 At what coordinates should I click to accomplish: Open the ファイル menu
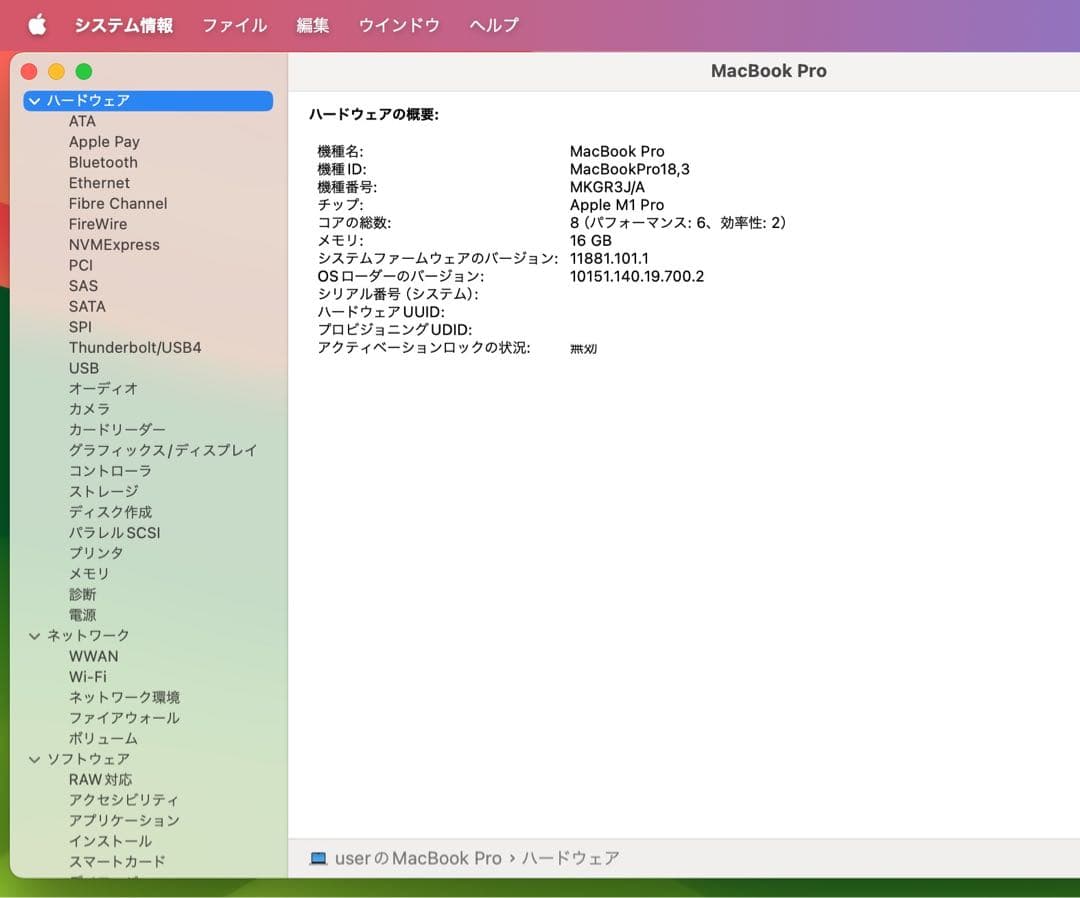click(x=234, y=25)
